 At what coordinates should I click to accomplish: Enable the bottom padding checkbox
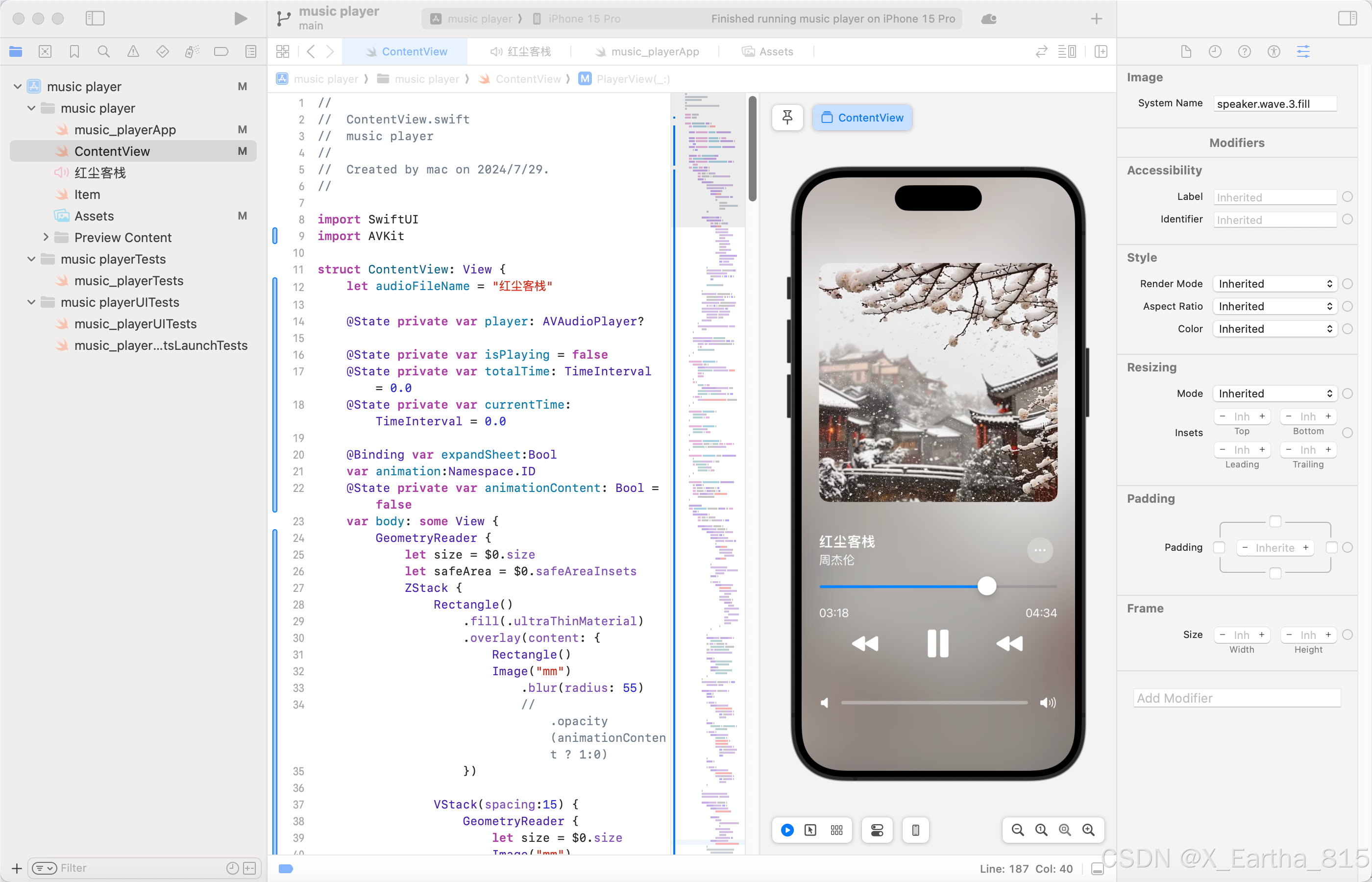coord(1275,573)
